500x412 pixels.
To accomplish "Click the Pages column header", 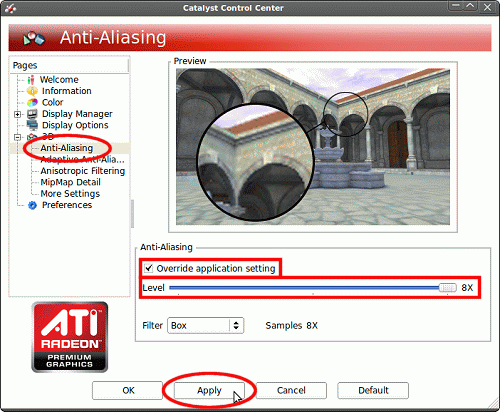I will [x=69, y=65].
